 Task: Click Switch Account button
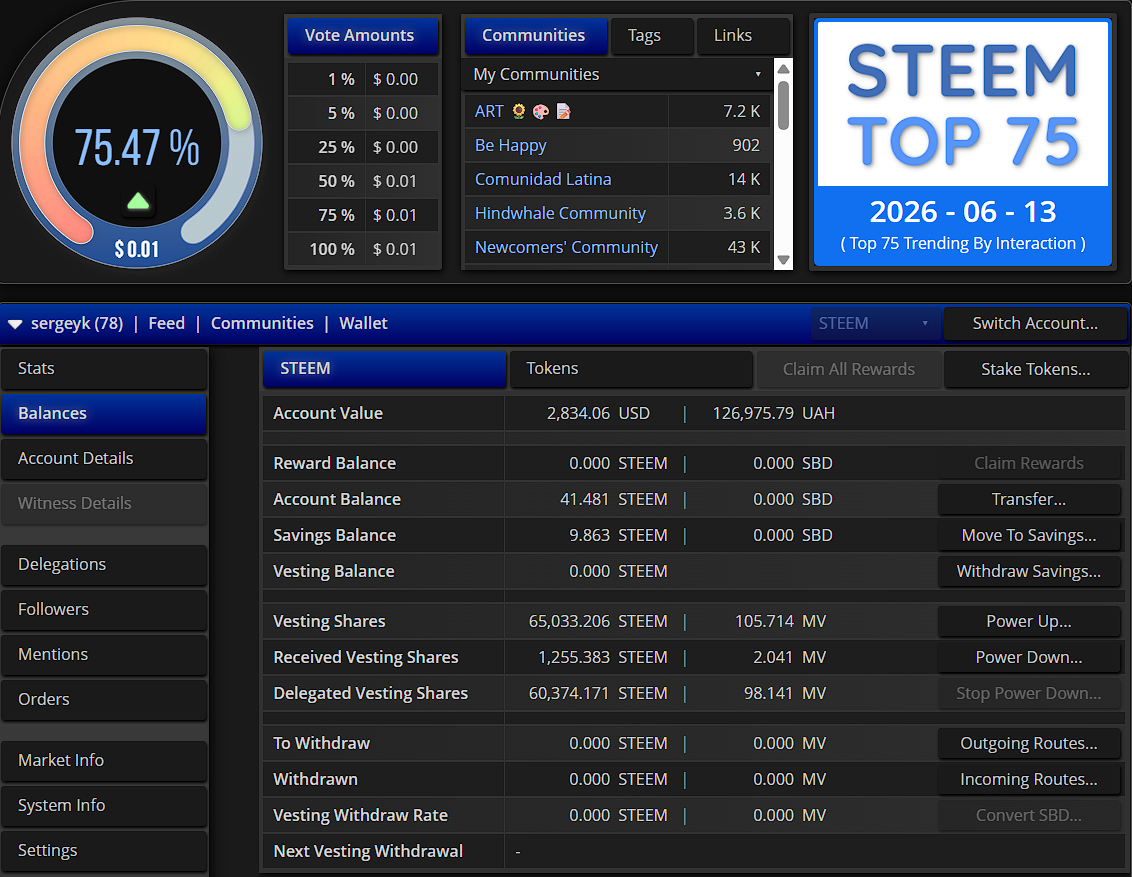point(1035,323)
